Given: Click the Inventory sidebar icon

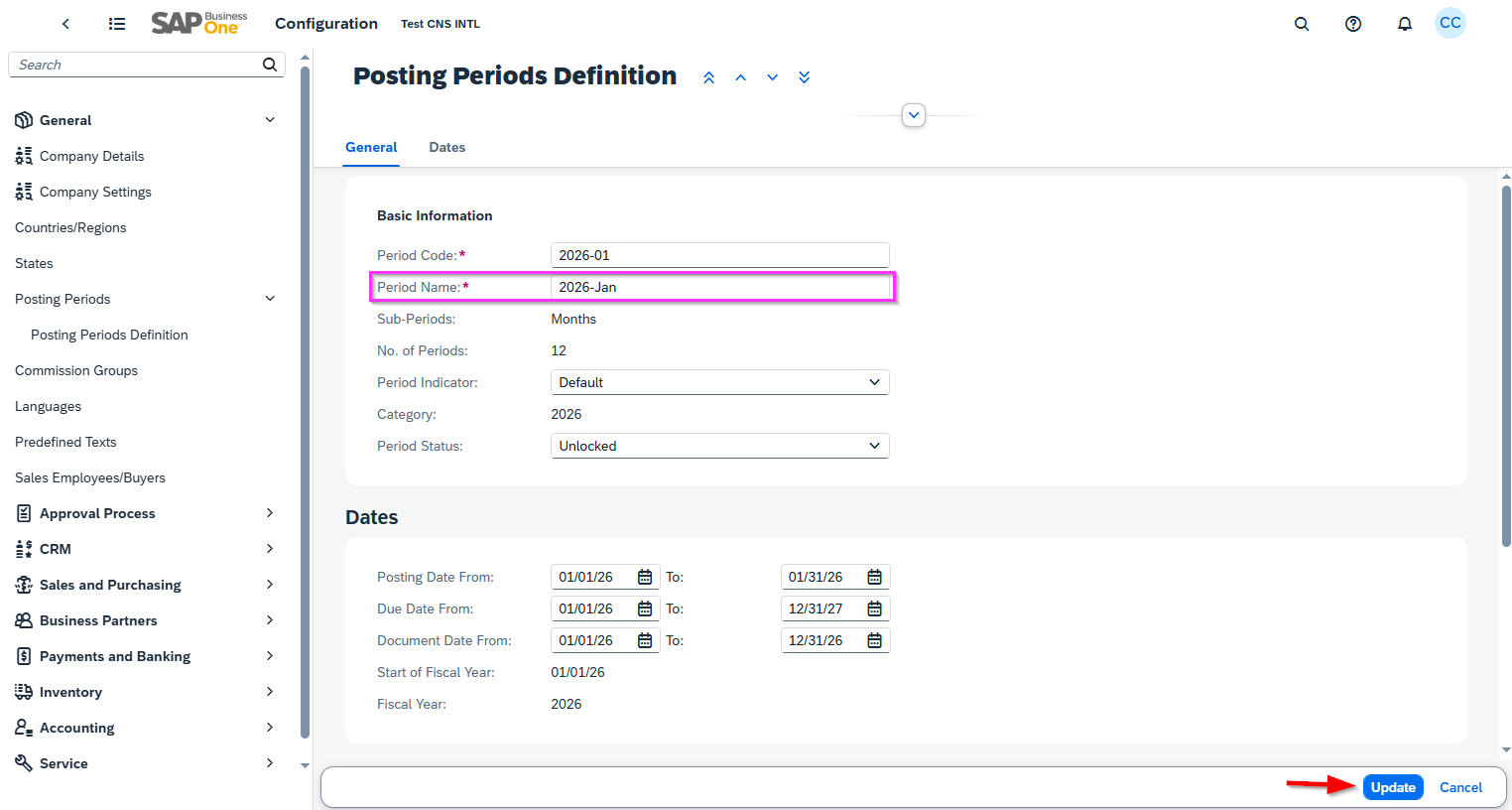Looking at the screenshot, I should click(x=23, y=692).
